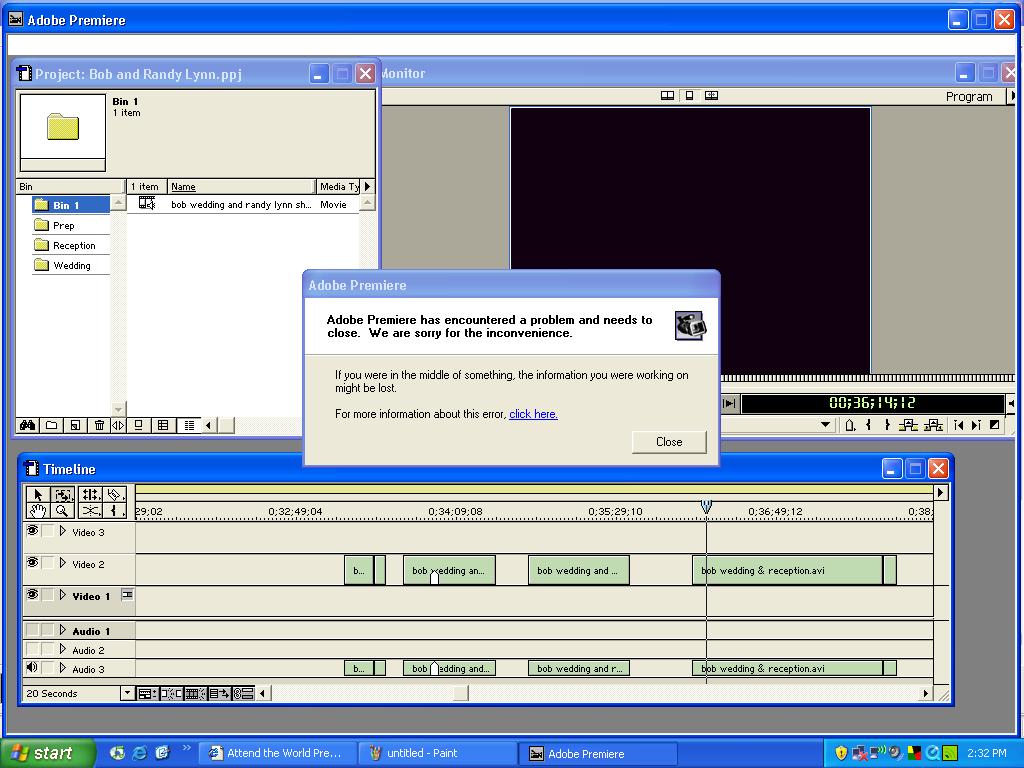Open the 'click here.' error information link
The width and height of the screenshot is (1024, 768).
coord(533,413)
